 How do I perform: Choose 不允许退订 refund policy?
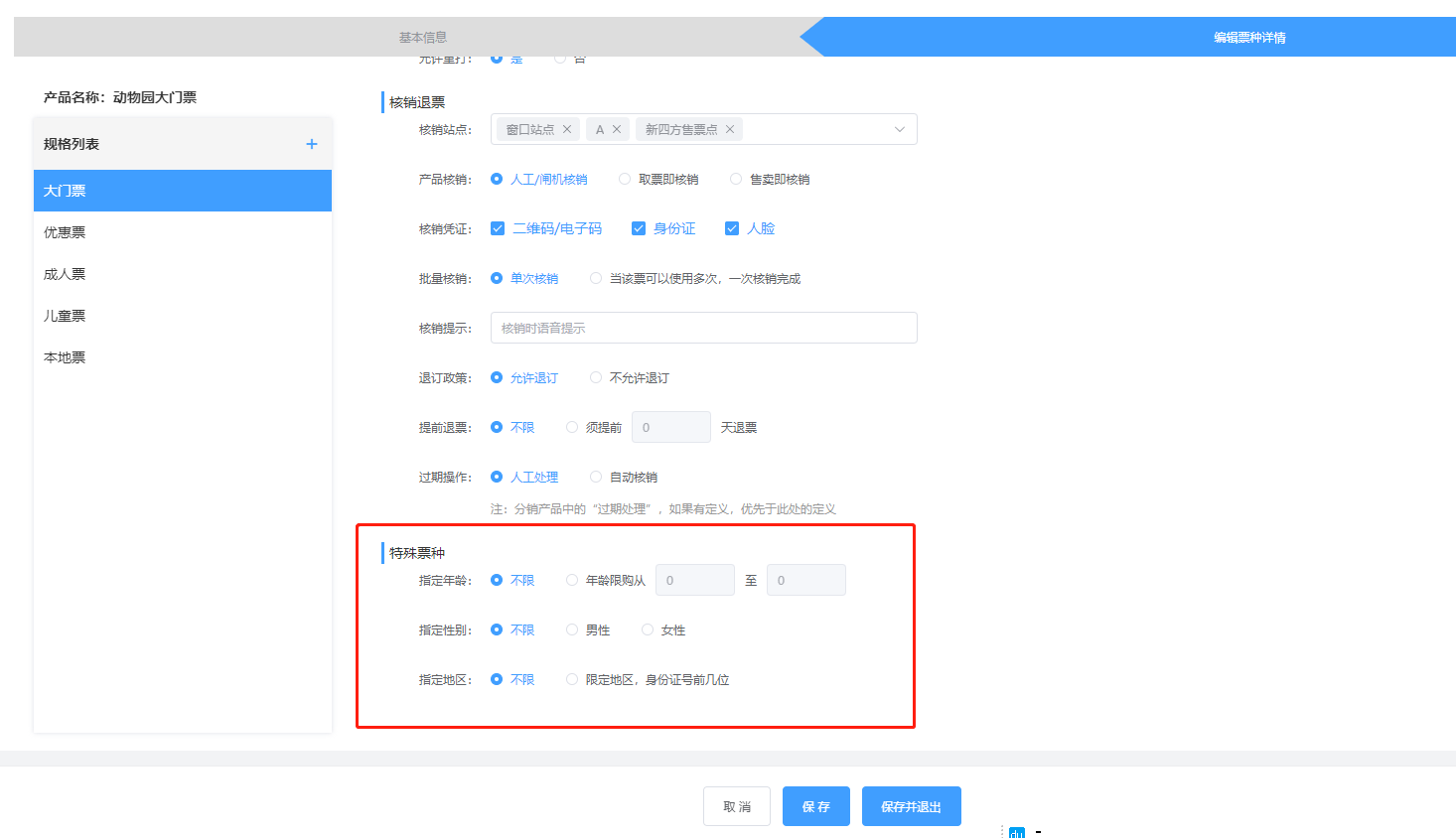pyautogui.click(x=596, y=378)
